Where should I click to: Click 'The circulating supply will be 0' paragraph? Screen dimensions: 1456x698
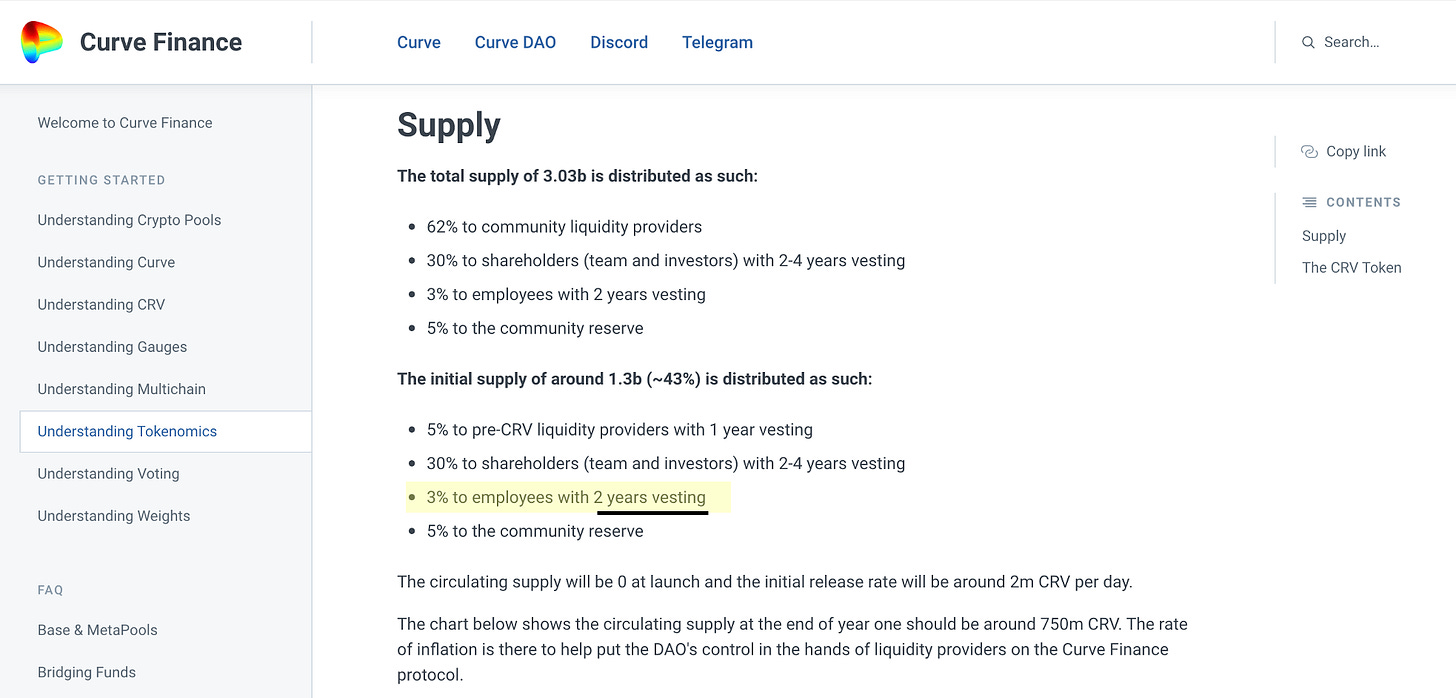(764, 582)
